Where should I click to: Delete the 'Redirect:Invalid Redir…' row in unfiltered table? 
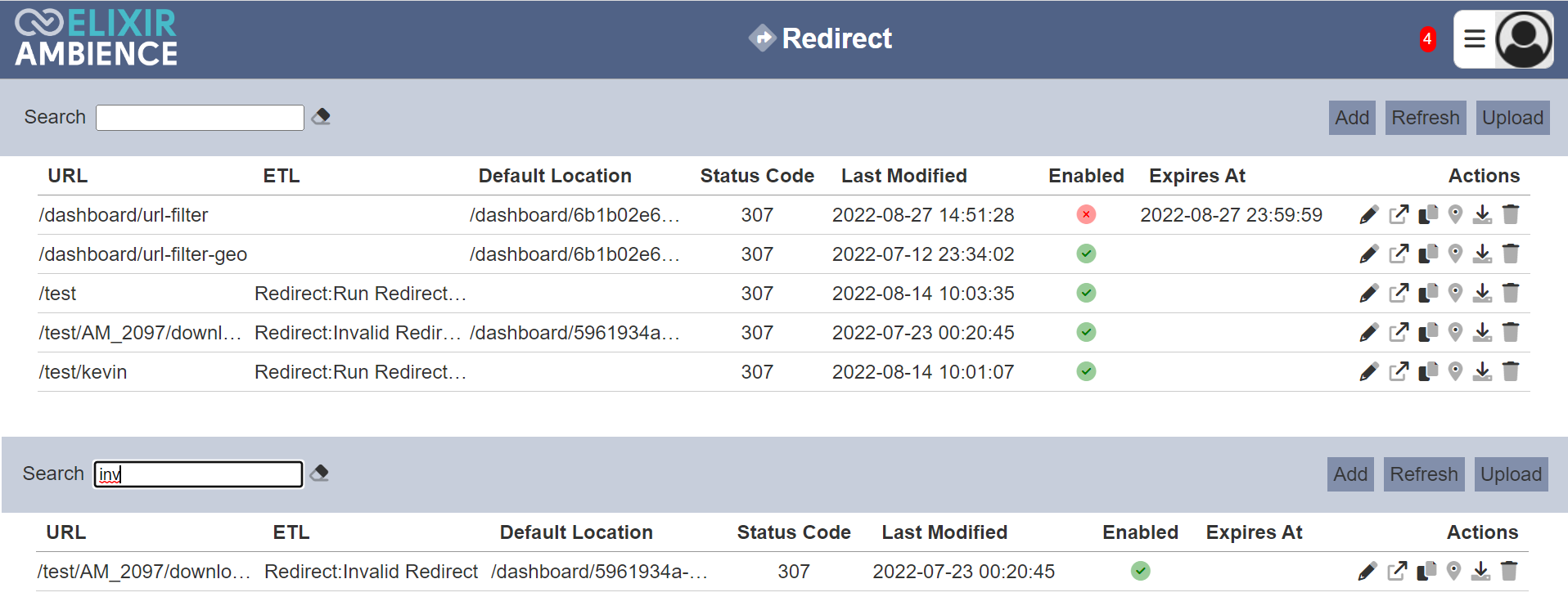tap(1511, 333)
